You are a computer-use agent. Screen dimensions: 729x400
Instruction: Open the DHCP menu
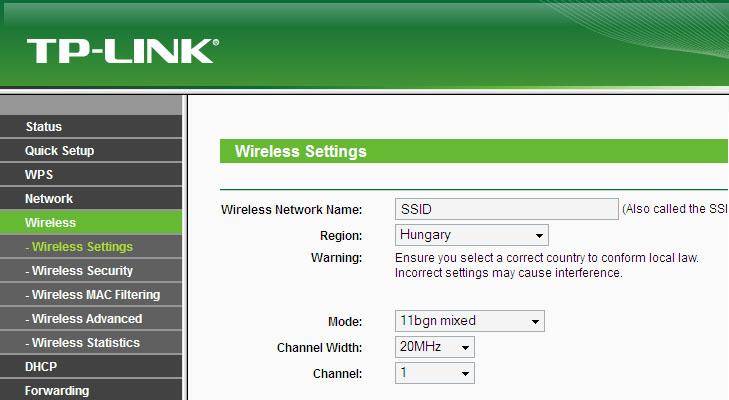click(x=91, y=367)
